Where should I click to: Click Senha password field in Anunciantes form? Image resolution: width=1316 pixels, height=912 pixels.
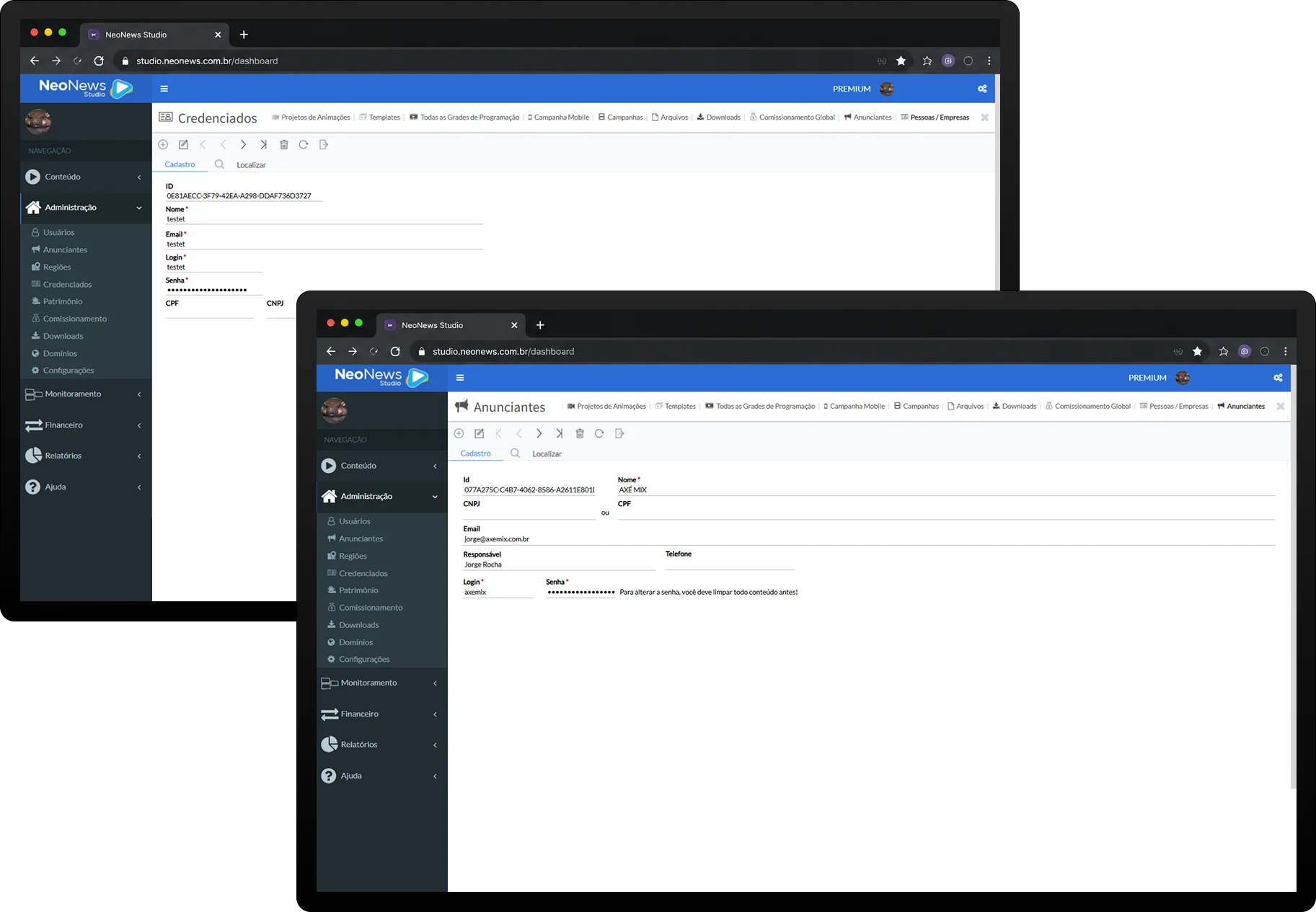pos(580,592)
